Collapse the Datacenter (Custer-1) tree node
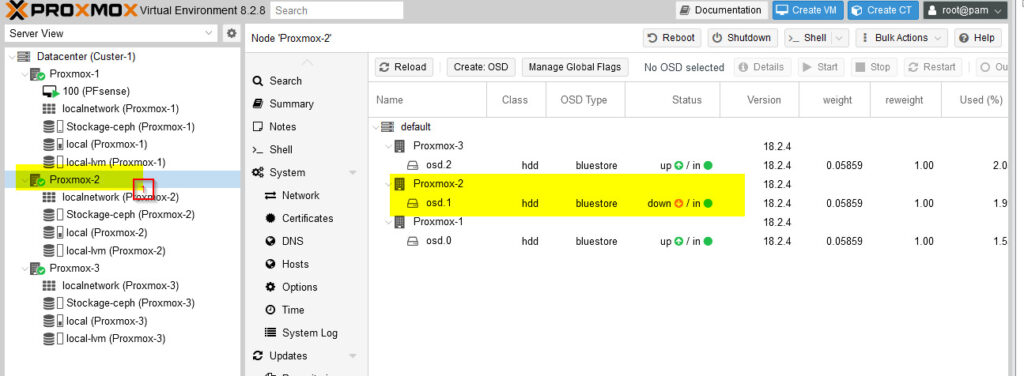 tap(11, 57)
